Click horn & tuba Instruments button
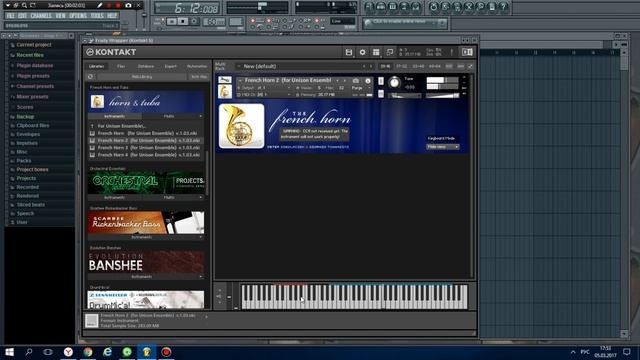Viewport: 640px width, 360px height. point(114,116)
